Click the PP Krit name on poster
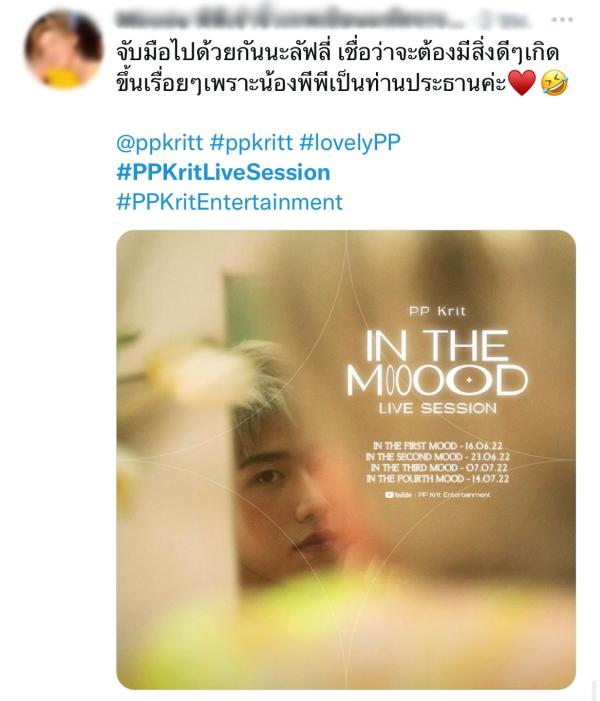This screenshot has height=701, width=600. tap(437, 311)
